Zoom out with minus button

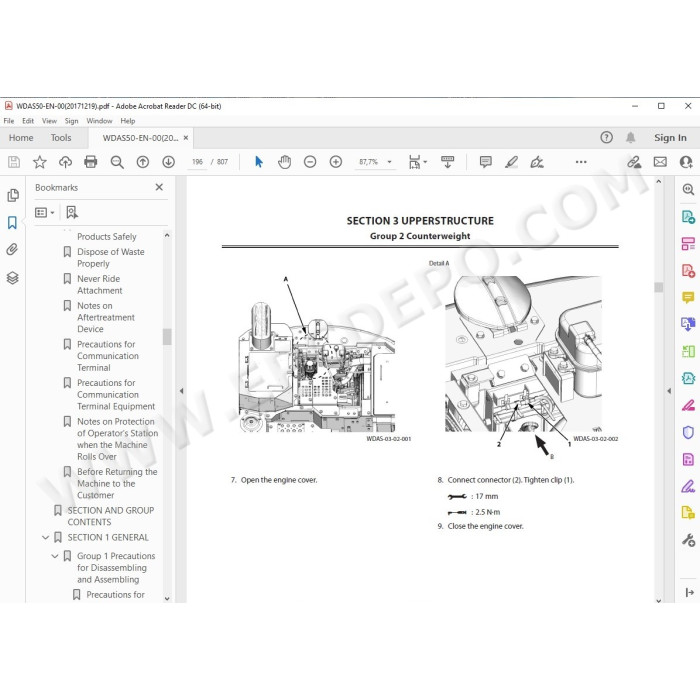coord(310,162)
